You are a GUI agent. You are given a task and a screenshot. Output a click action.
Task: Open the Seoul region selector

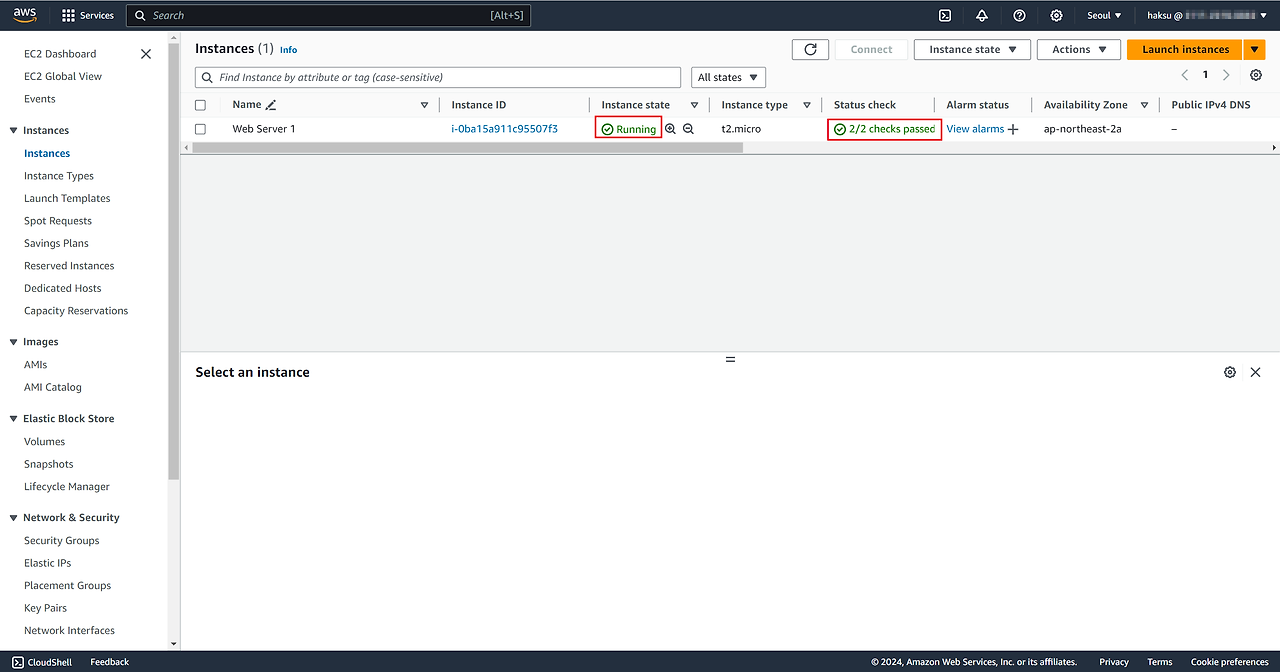point(1104,15)
